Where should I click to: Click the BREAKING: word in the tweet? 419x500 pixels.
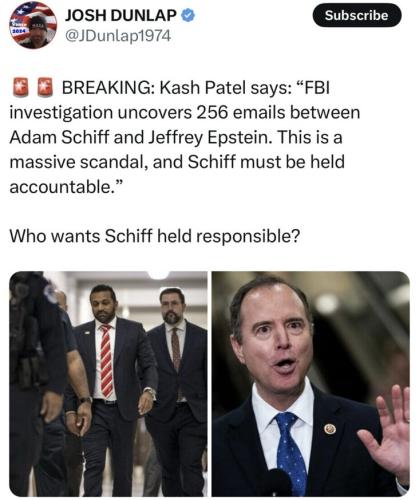pos(108,88)
